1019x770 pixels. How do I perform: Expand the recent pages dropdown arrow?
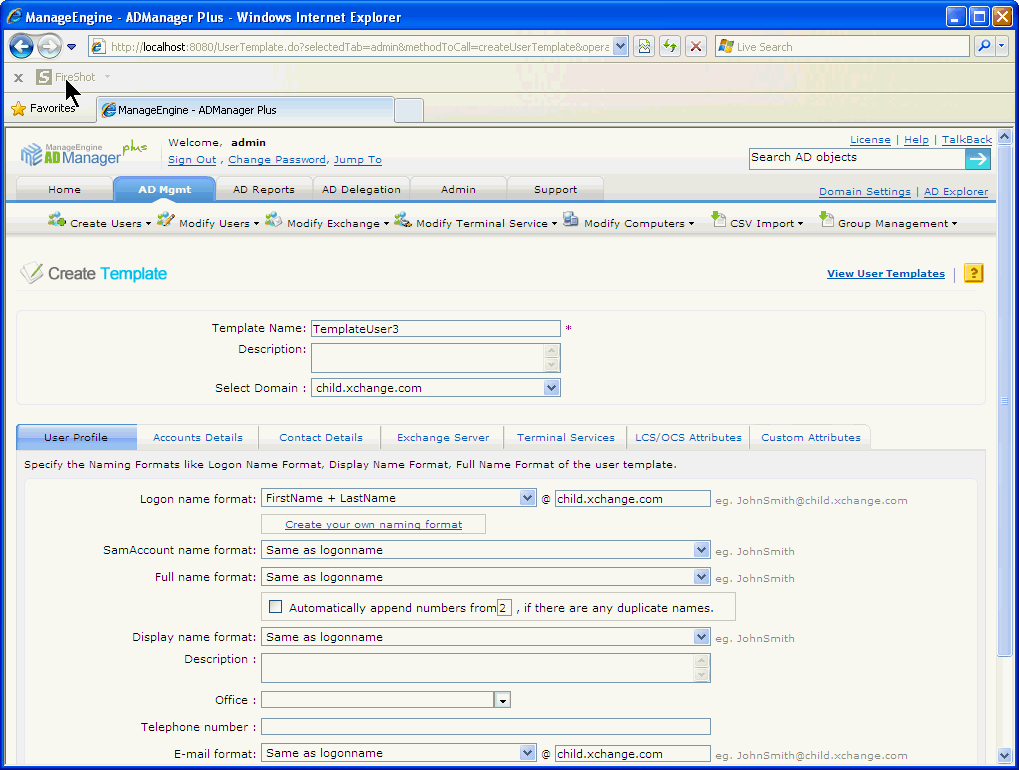(x=71, y=47)
